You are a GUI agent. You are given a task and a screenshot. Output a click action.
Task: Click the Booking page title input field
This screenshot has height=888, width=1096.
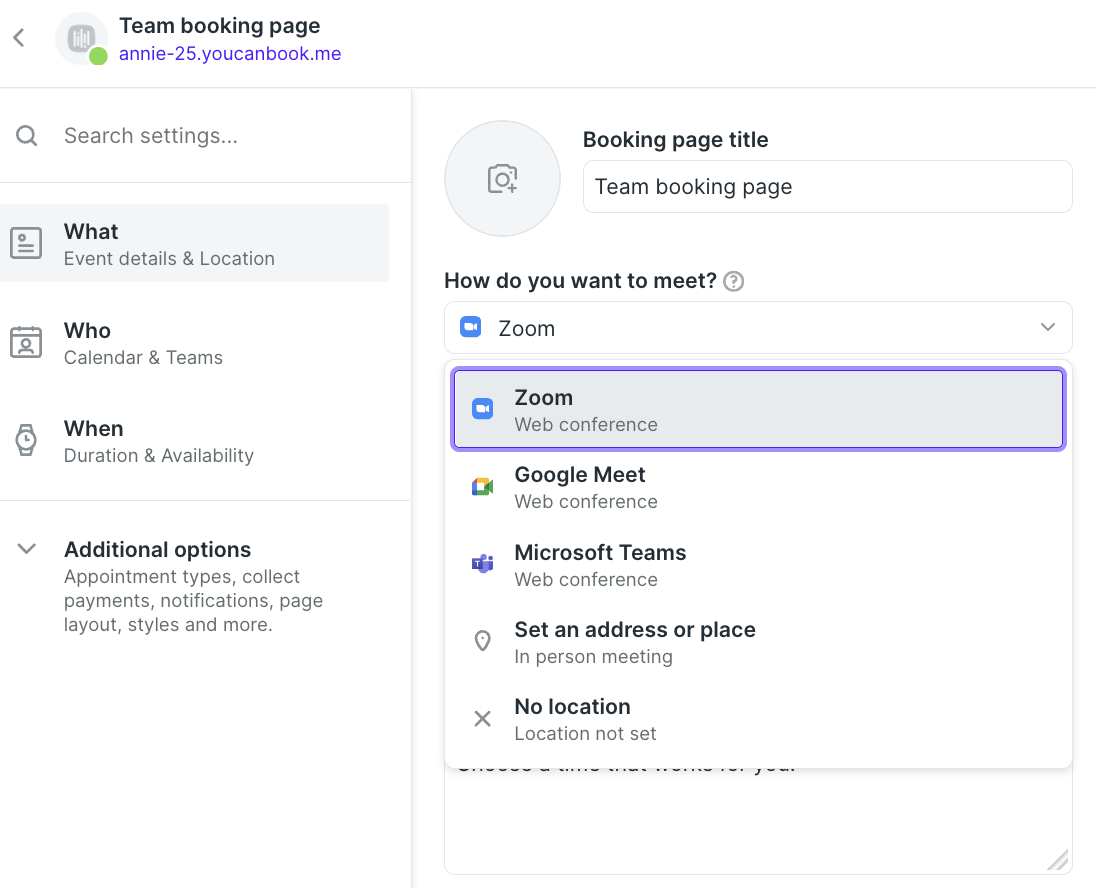[827, 187]
